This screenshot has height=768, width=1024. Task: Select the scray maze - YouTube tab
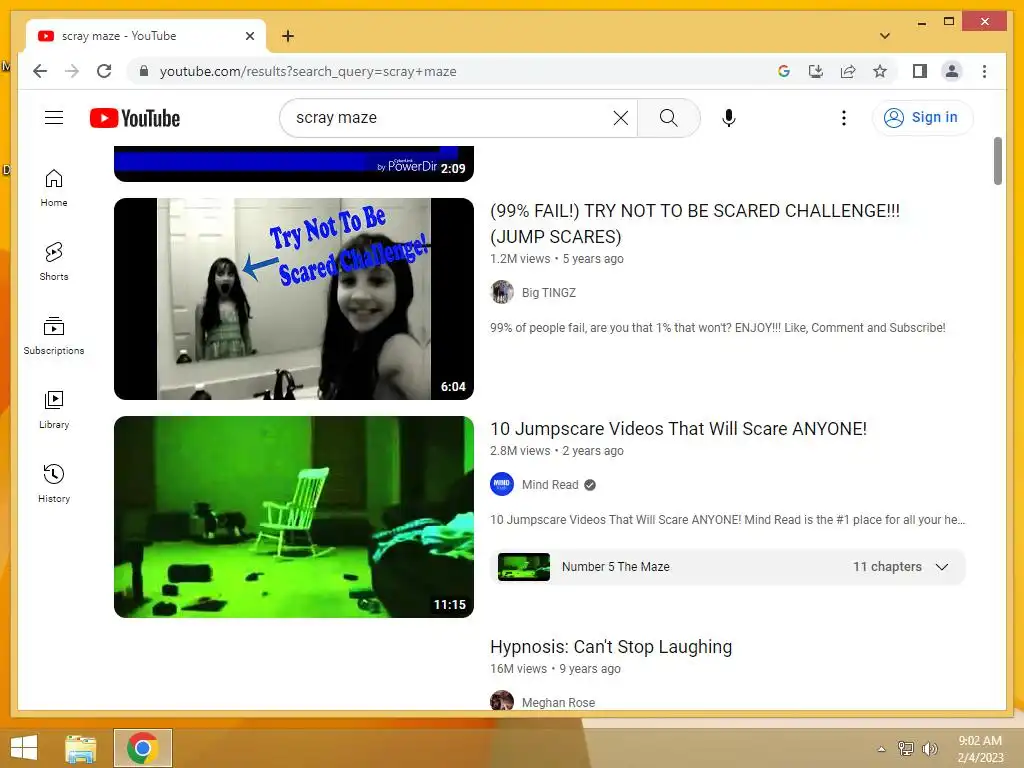pos(145,36)
